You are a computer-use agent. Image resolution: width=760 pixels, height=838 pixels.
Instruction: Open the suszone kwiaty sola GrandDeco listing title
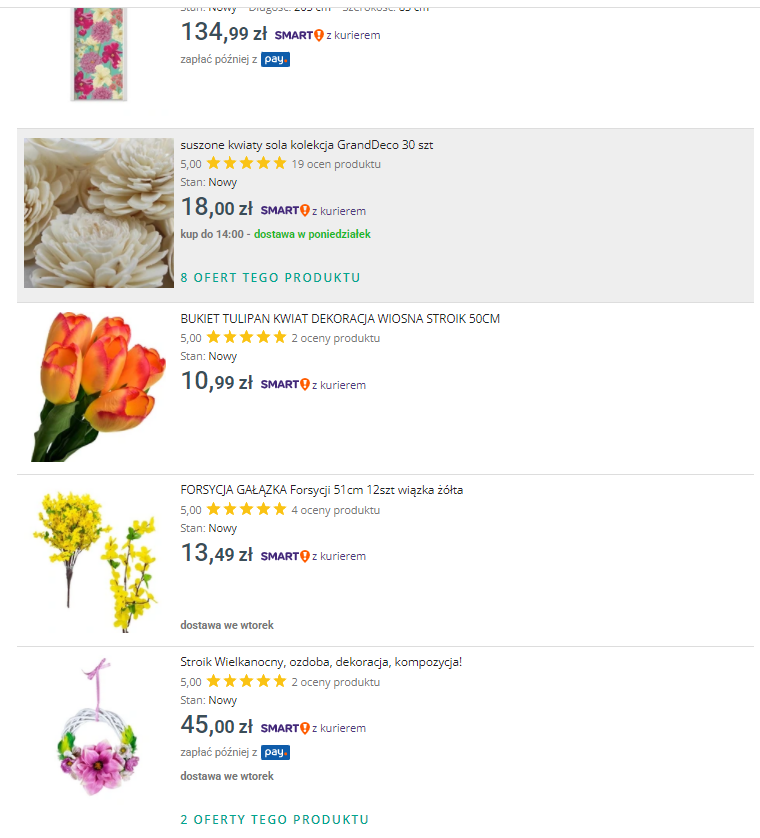click(307, 145)
